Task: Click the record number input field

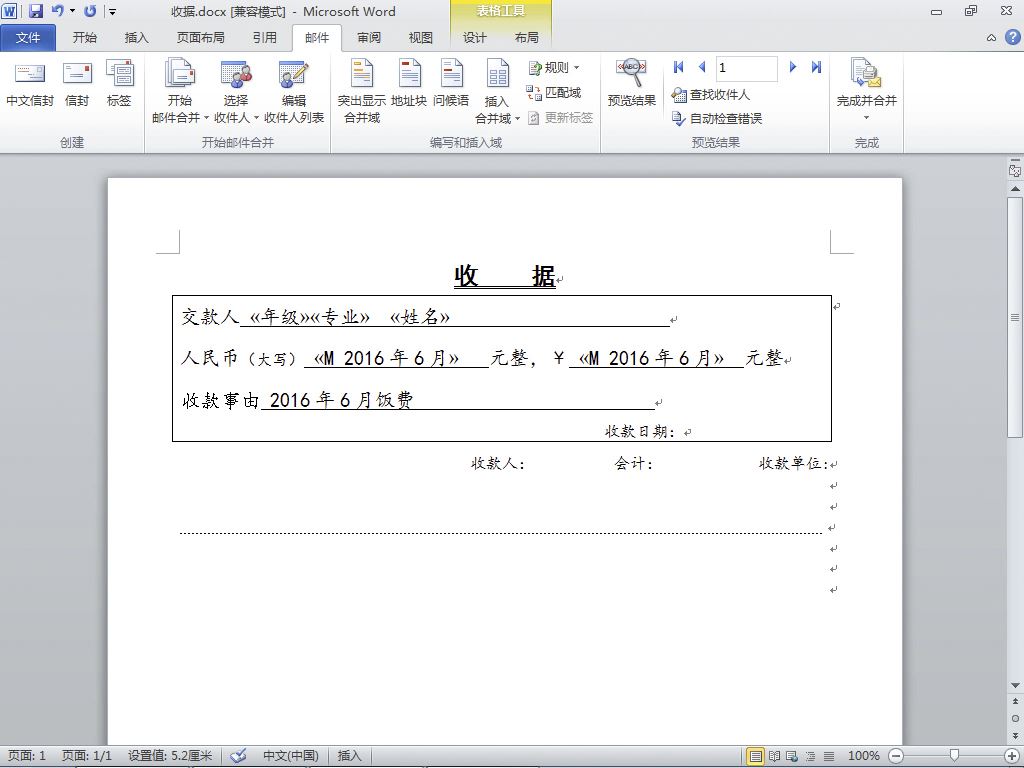Action: 746,67
